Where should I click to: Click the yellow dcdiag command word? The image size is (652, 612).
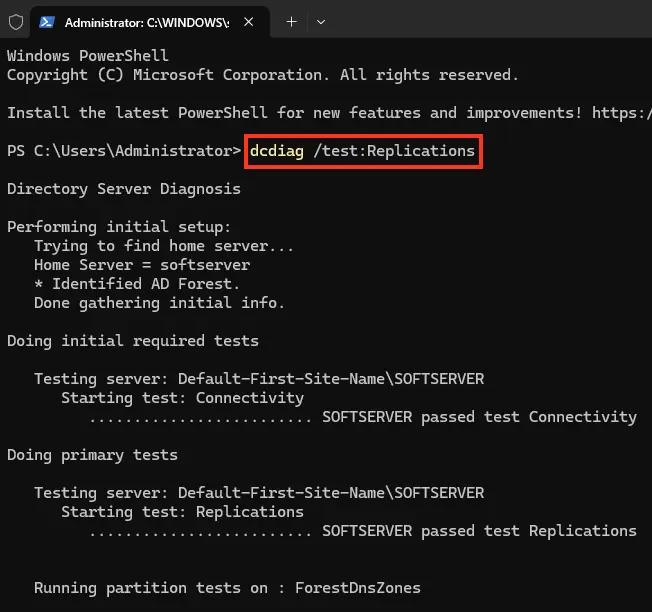click(x=277, y=151)
